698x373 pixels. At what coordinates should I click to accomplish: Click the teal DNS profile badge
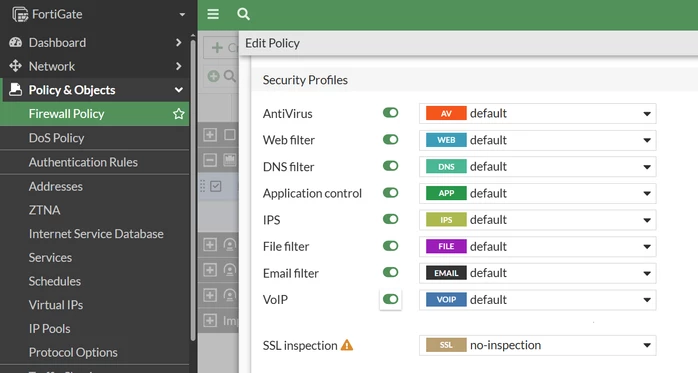(x=446, y=166)
